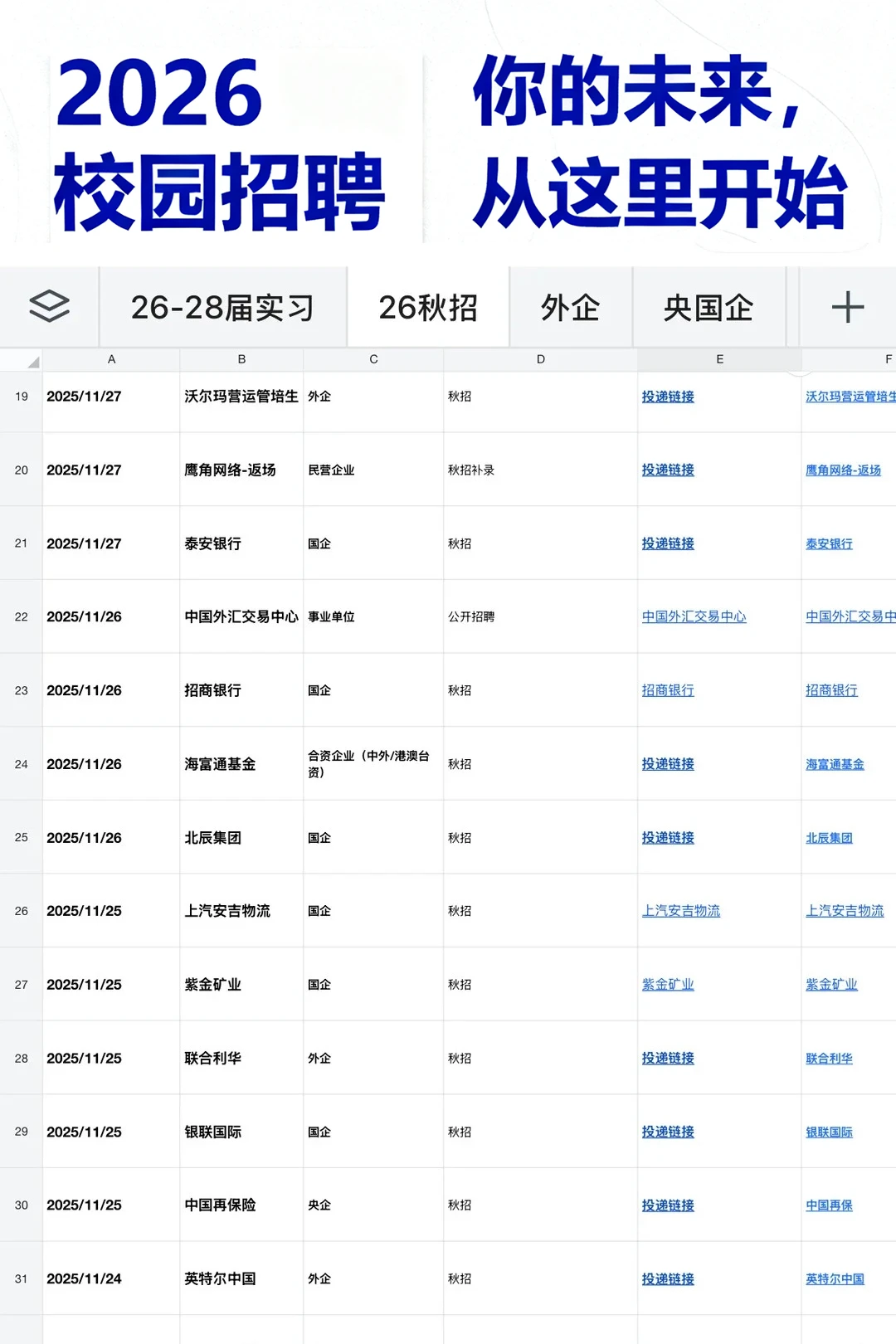
Task: Open 中国再保 link in column F
Action: [x=829, y=1205]
